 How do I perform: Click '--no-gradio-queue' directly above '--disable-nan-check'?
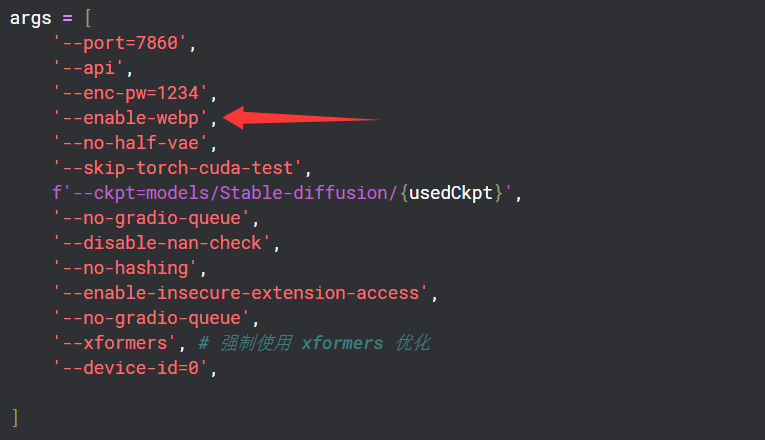(x=157, y=218)
